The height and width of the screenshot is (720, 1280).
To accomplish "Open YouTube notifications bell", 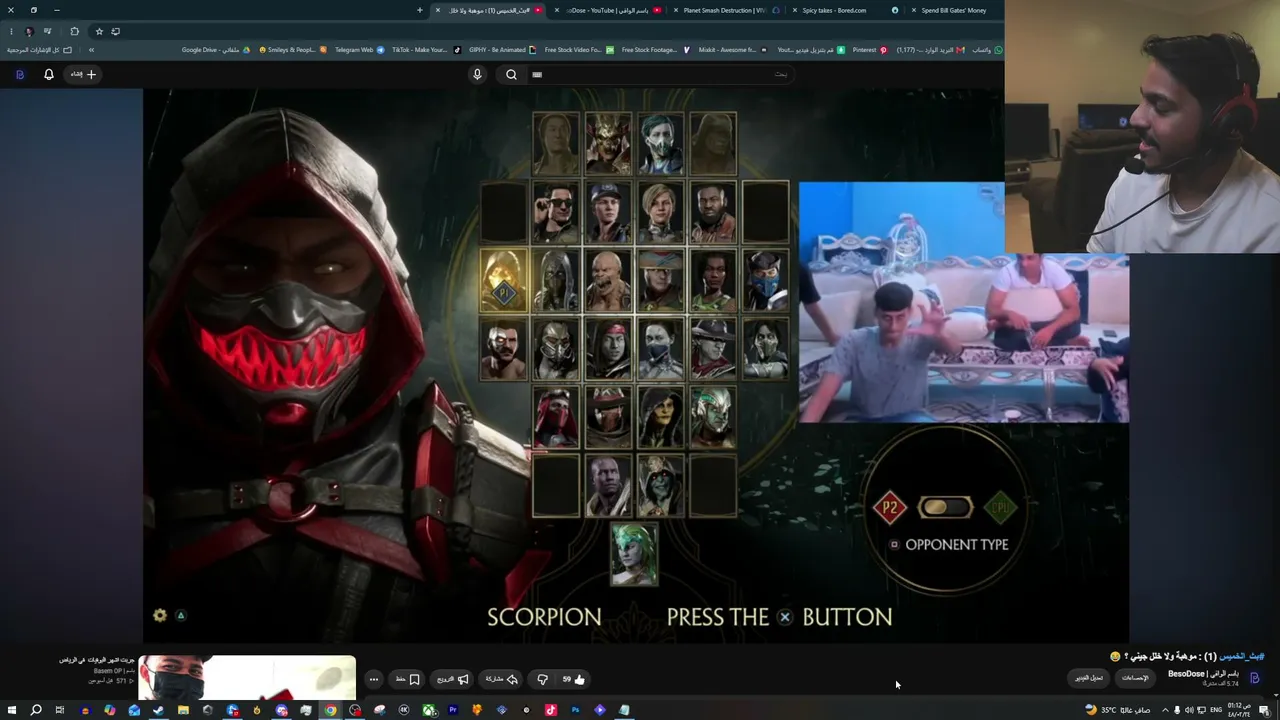I will (x=48, y=74).
